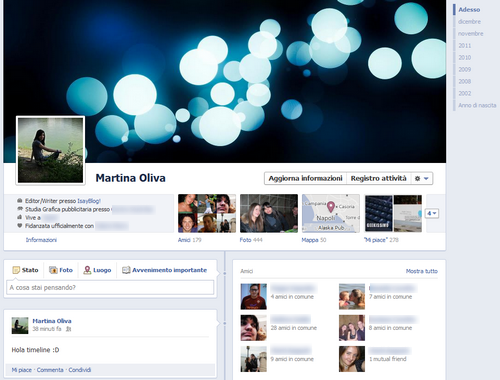Click the Aggiorna informazioni button
This screenshot has width=500, height=380.
pyautogui.click(x=305, y=178)
